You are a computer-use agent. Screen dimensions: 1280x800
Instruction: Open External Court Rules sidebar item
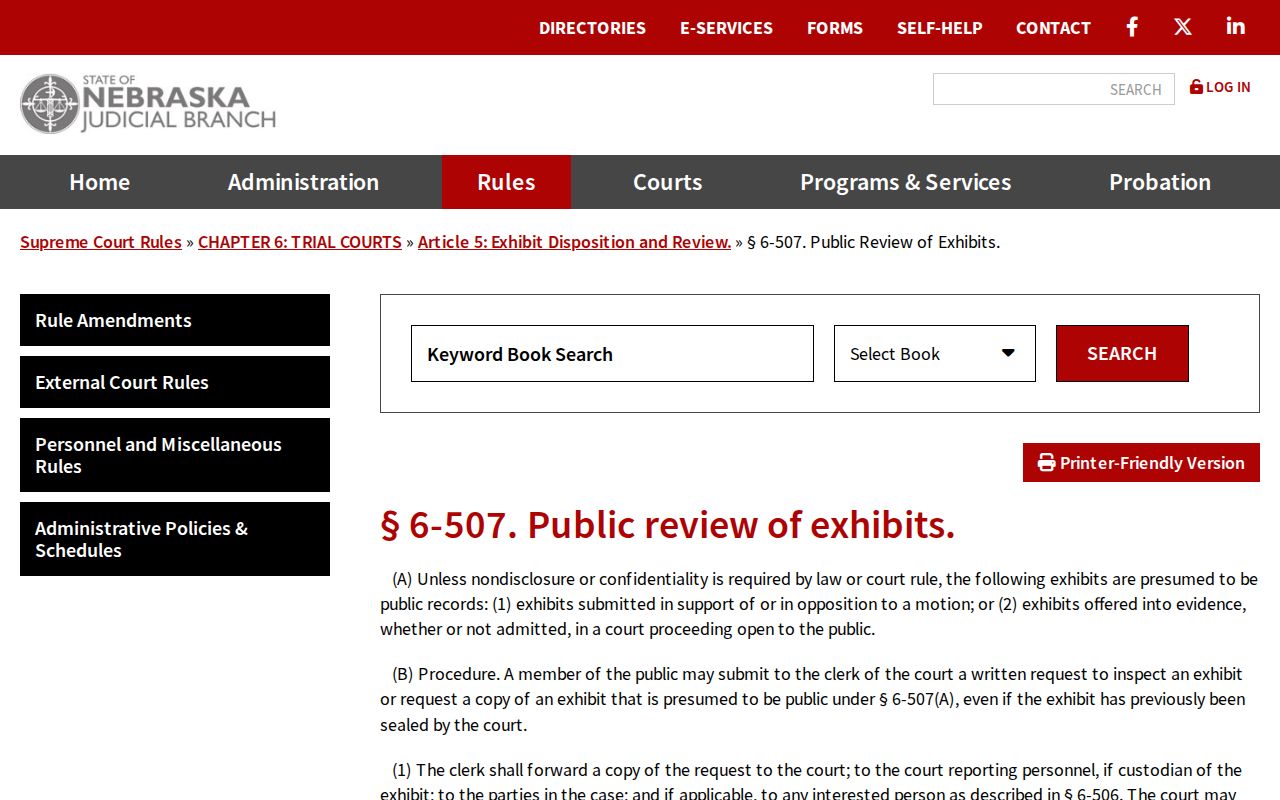pyautogui.click(x=175, y=382)
